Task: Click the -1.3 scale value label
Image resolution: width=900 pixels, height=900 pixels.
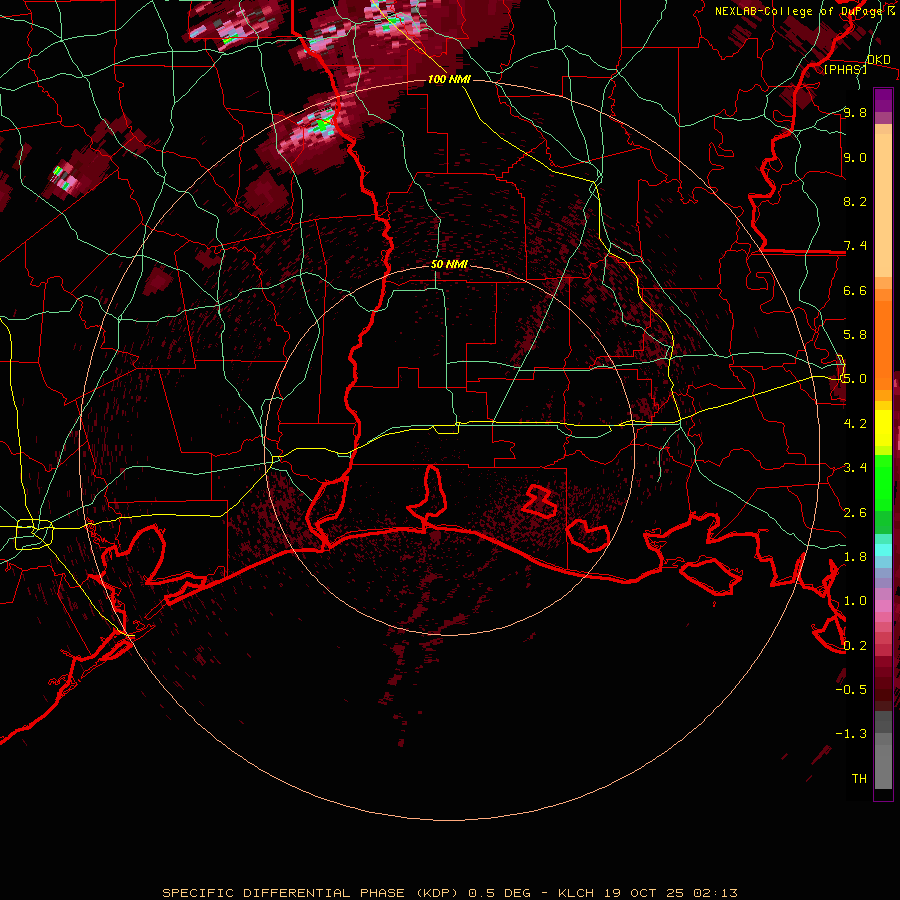Action: [x=851, y=734]
